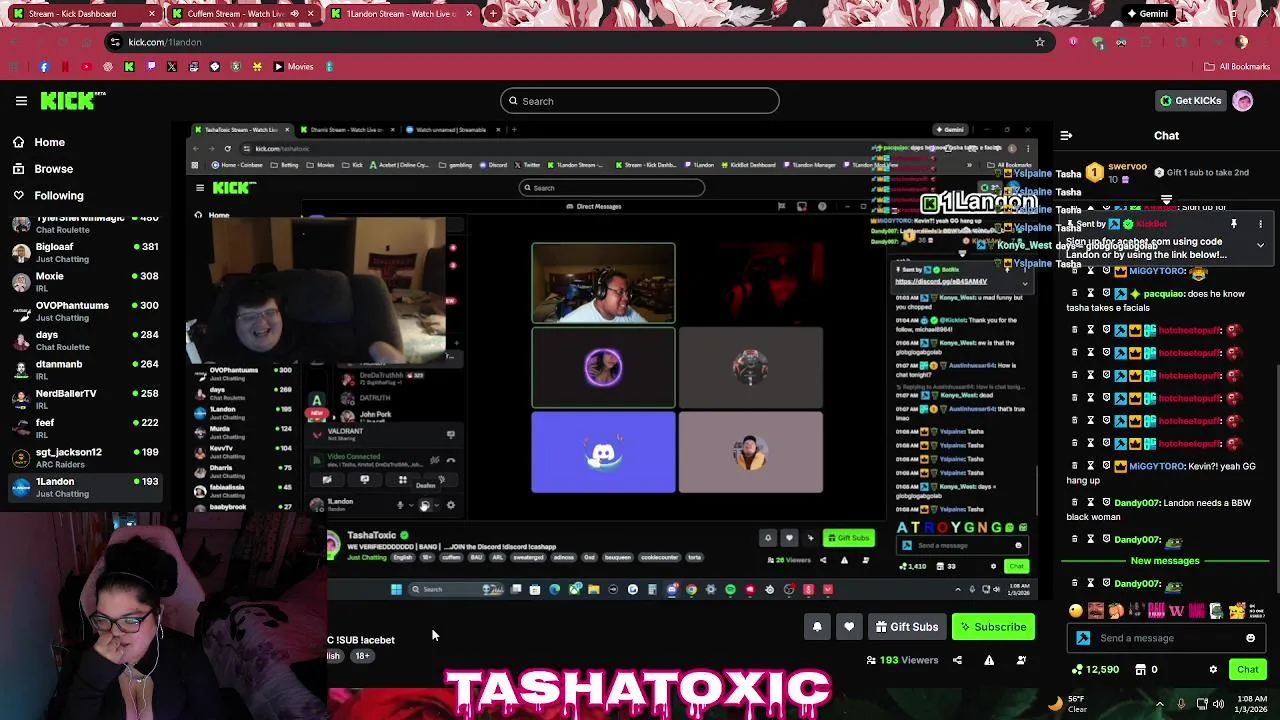Viewport: 1280px width, 720px height.
Task: Open the X (Twitter) bookmark
Action: 172,67
